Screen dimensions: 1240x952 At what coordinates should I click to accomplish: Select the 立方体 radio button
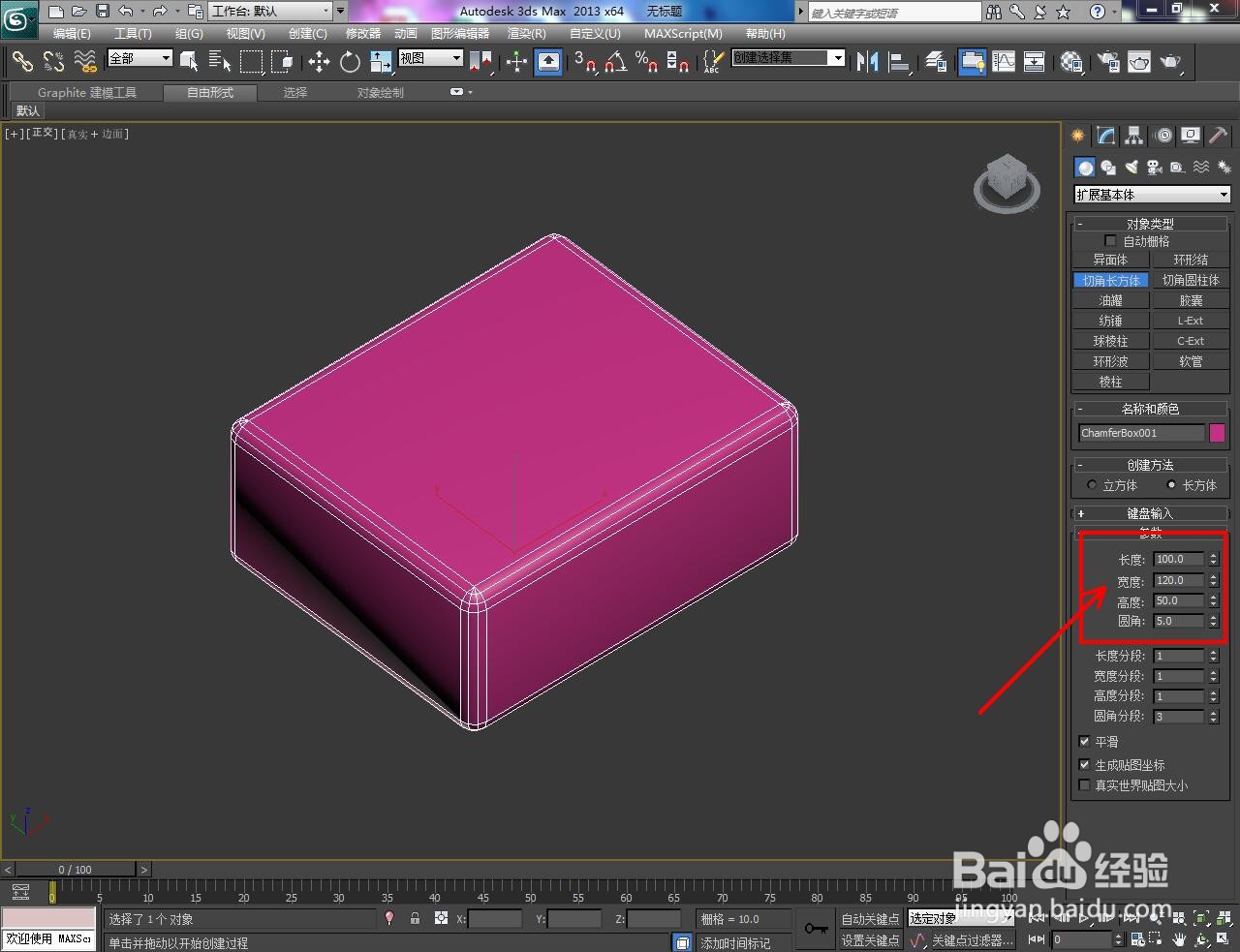tap(1092, 485)
